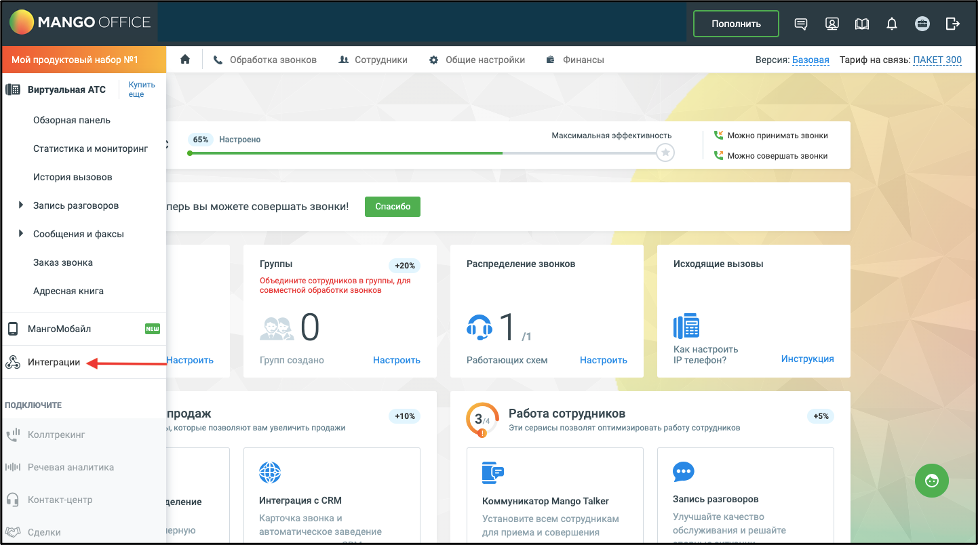Click Как настроить IP телефон? text

point(706,355)
